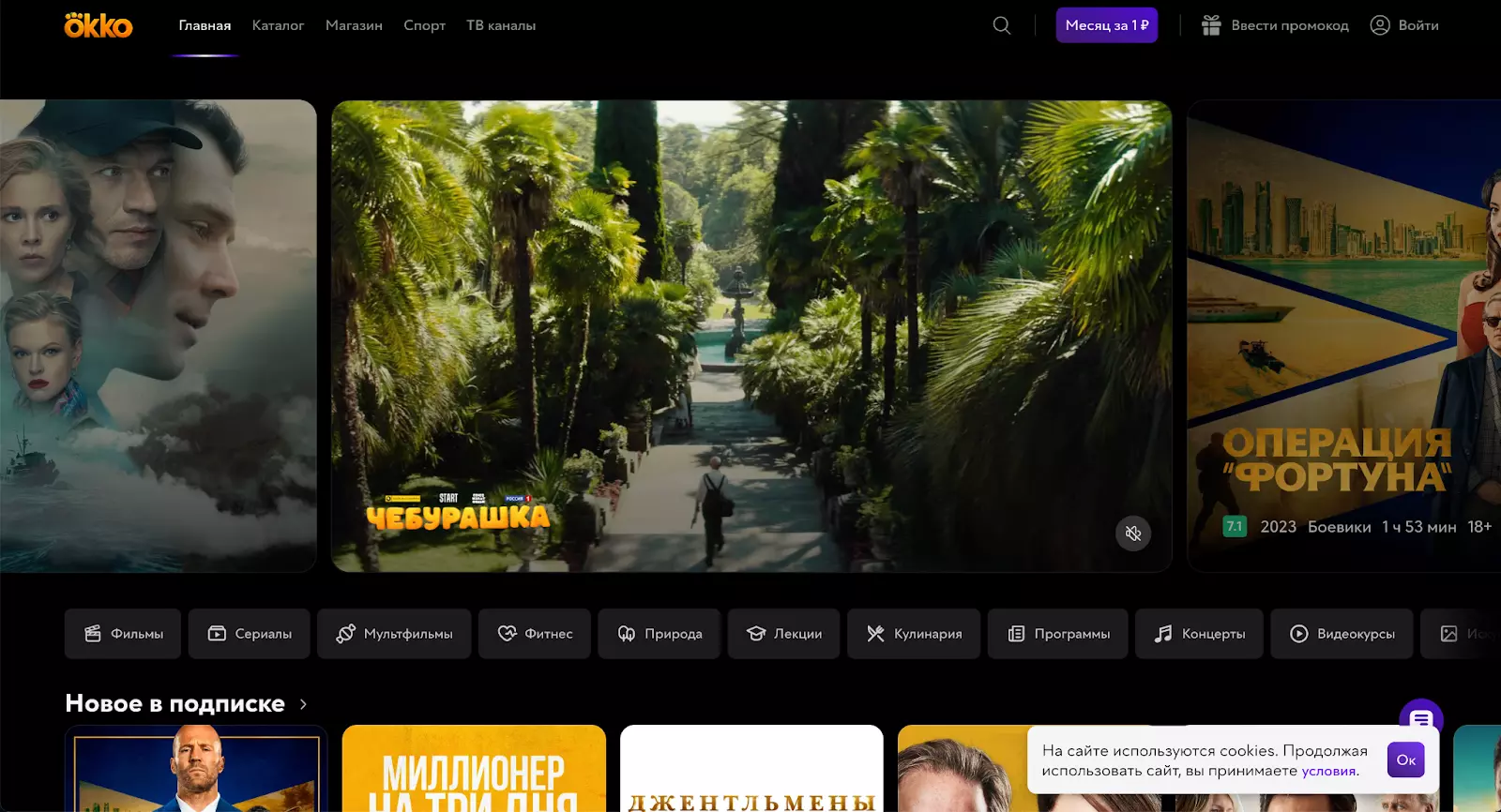The height and width of the screenshot is (812, 1501).
Task: Select the Мультфильмы category label
Action: pos(408,634)
